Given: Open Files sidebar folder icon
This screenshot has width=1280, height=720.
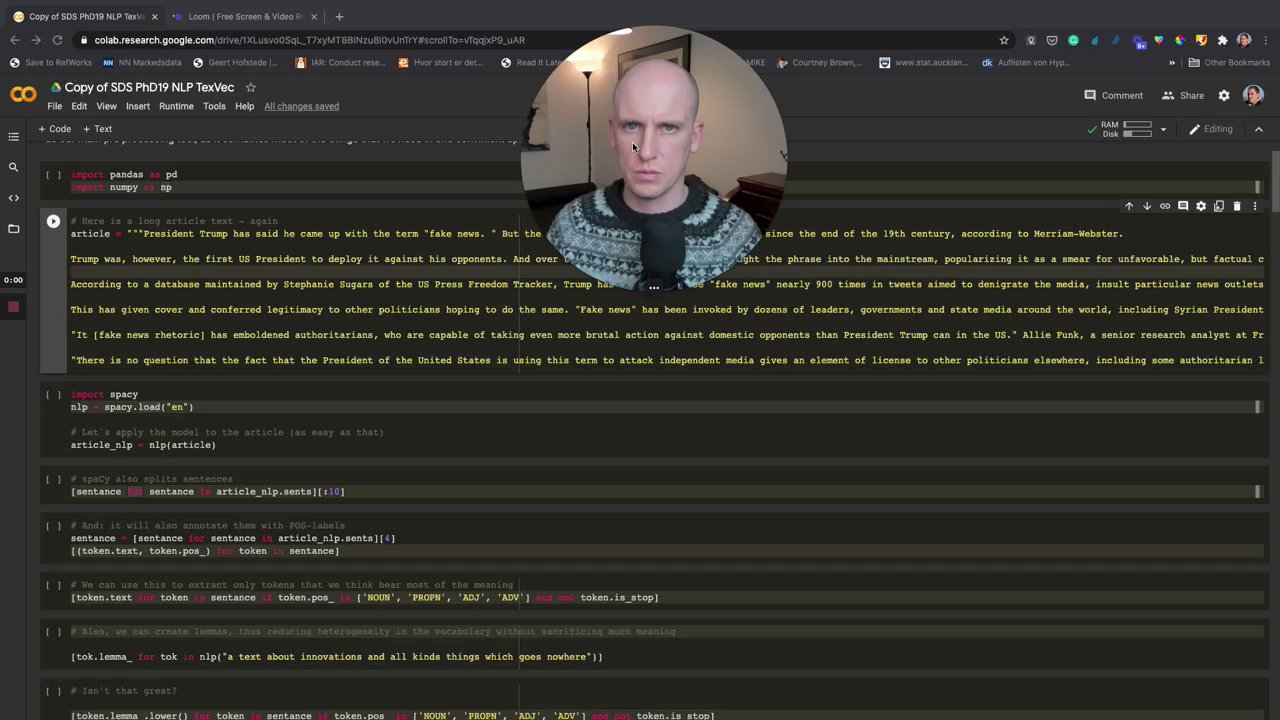Looking at the screenshot, I should point(13,229).
